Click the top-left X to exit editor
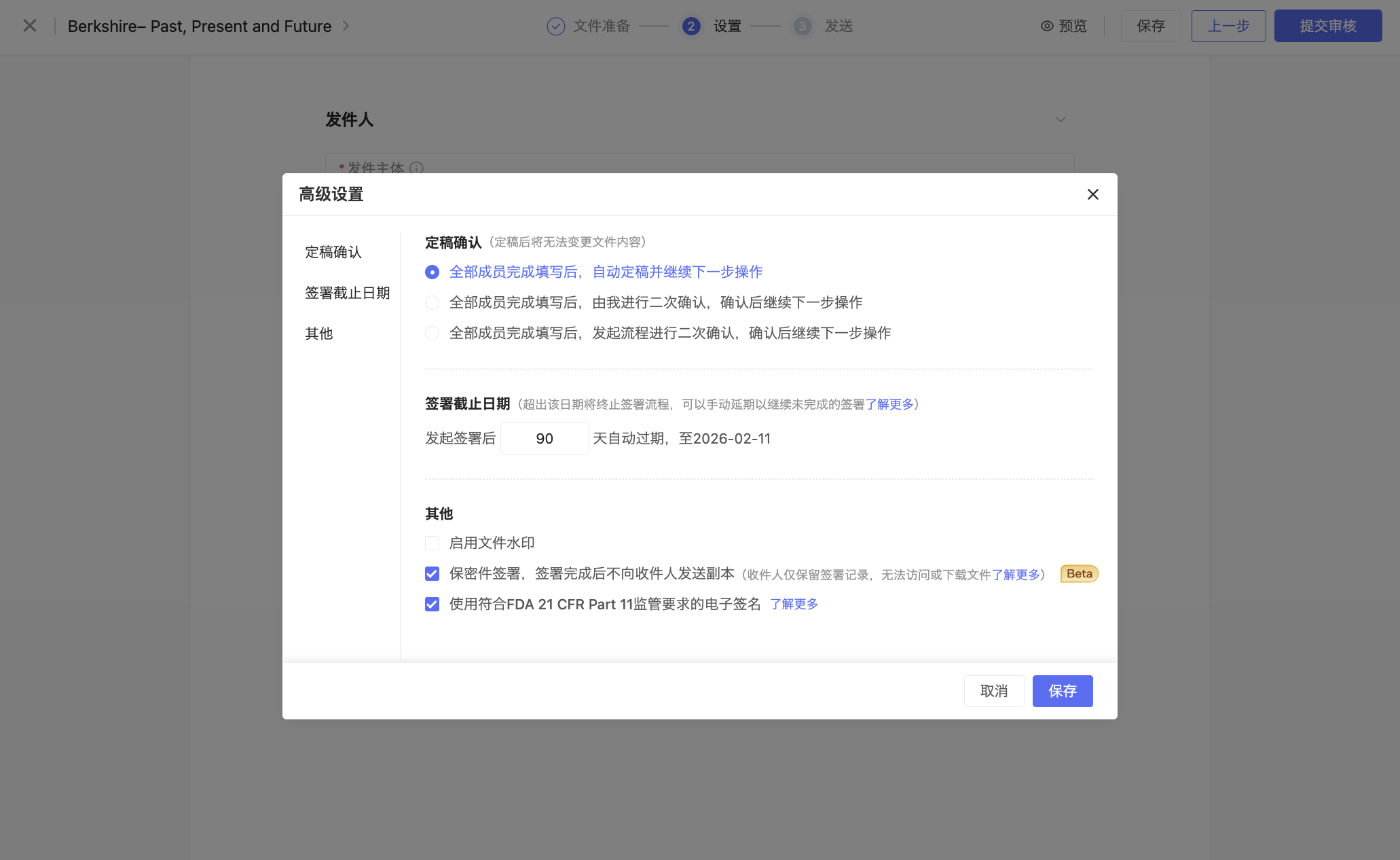The image size is (1400, 860). coord(30,26)
